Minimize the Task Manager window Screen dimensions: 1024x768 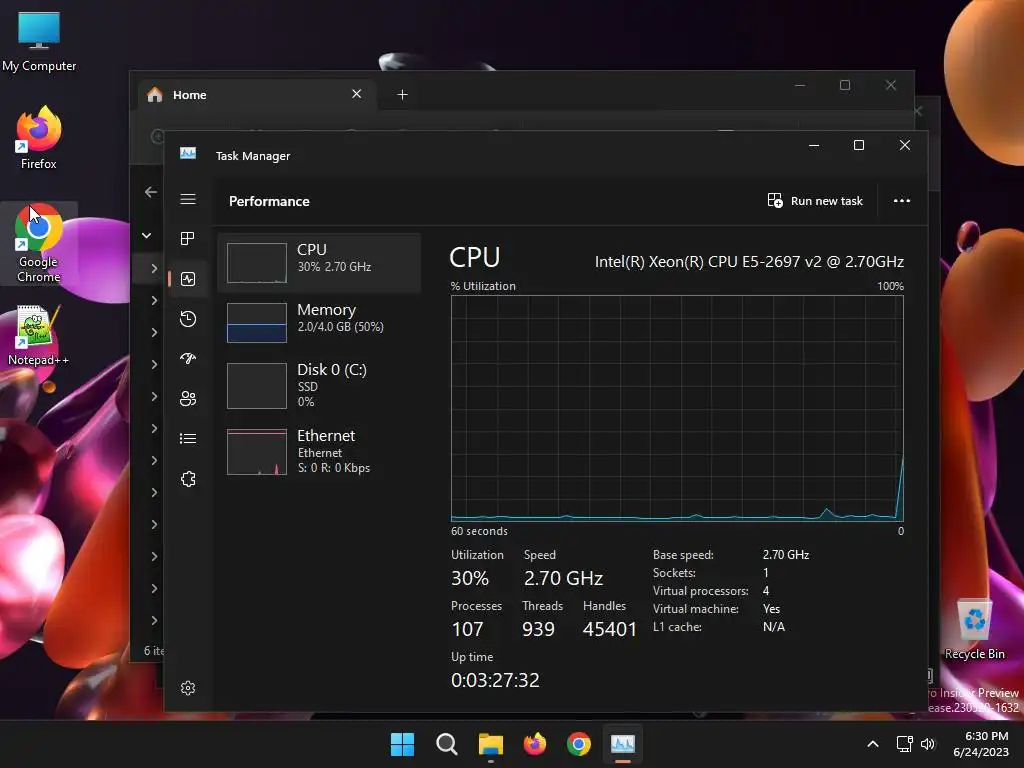click(x=814, y=145)
